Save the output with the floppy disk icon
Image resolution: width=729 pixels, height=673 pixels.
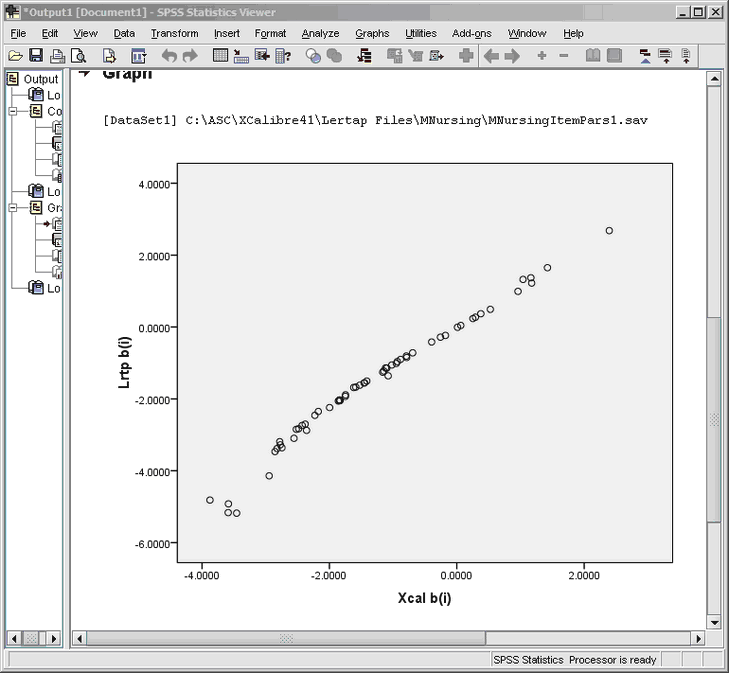(36, 56)
